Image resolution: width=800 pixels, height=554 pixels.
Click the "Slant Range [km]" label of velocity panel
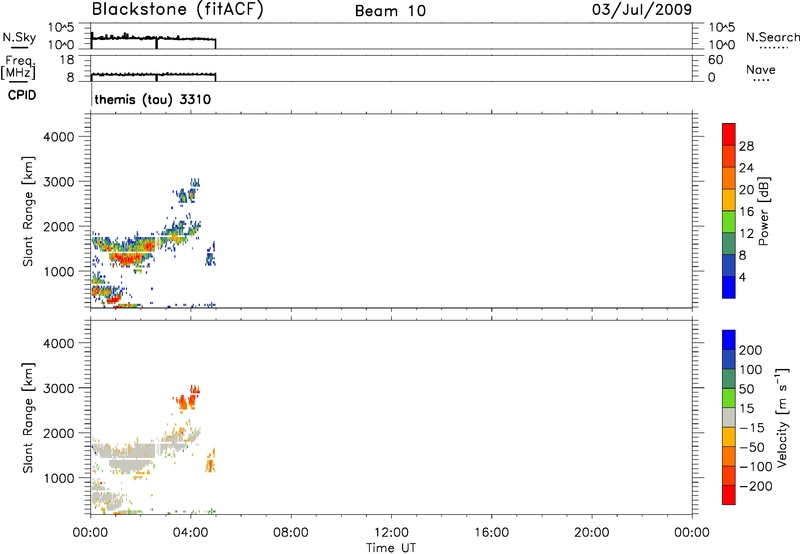(x=28, y=418)
